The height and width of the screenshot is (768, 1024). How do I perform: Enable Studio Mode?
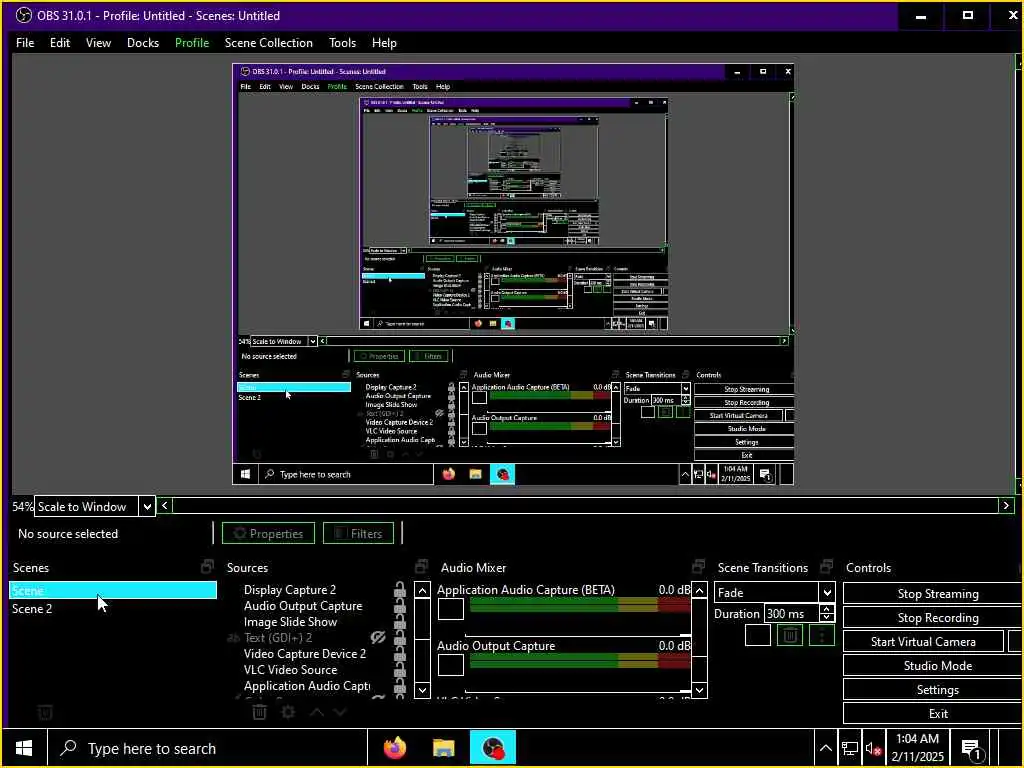click(937, 665)
